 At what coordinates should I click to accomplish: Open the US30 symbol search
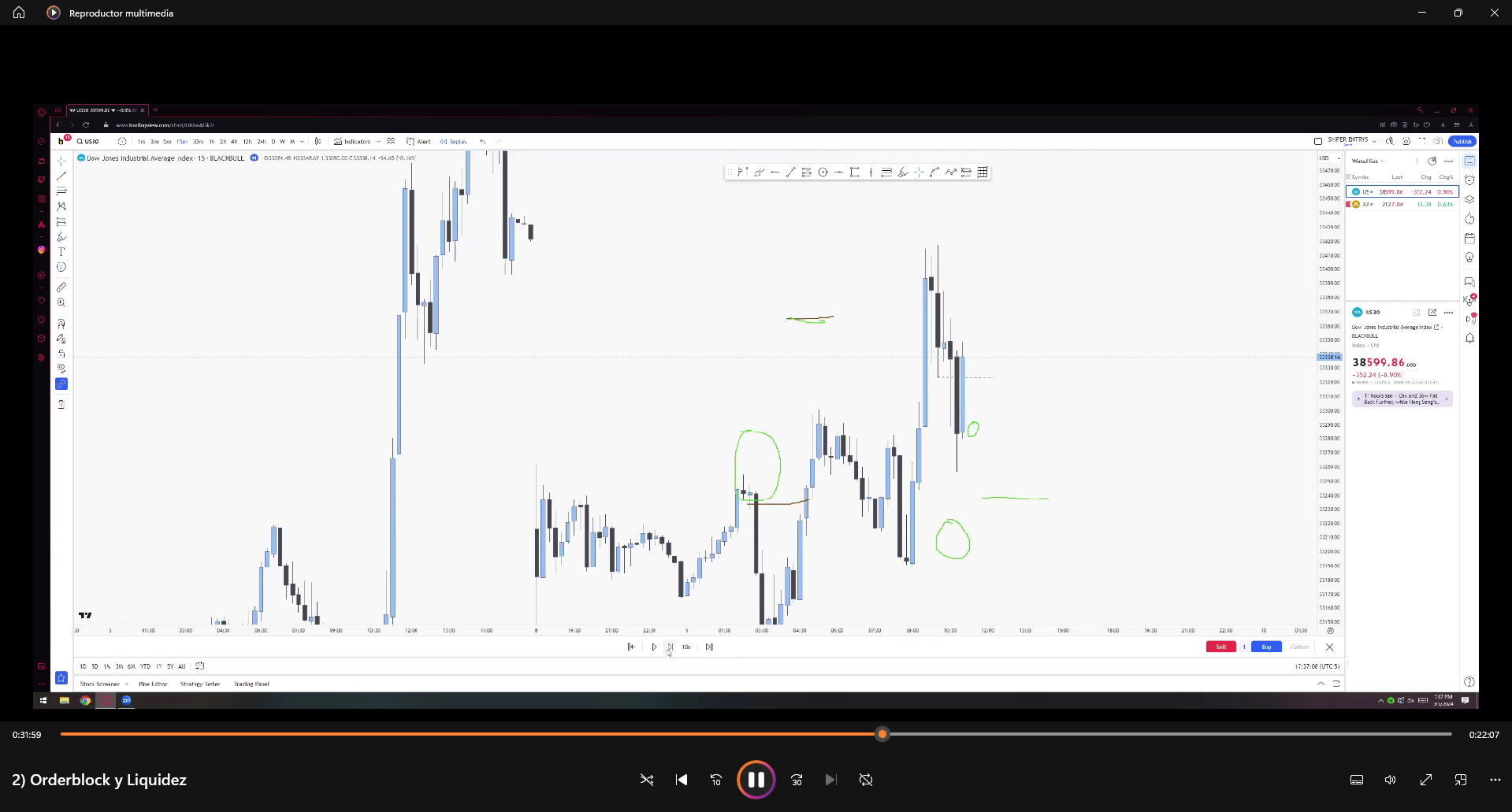[88, 142]
